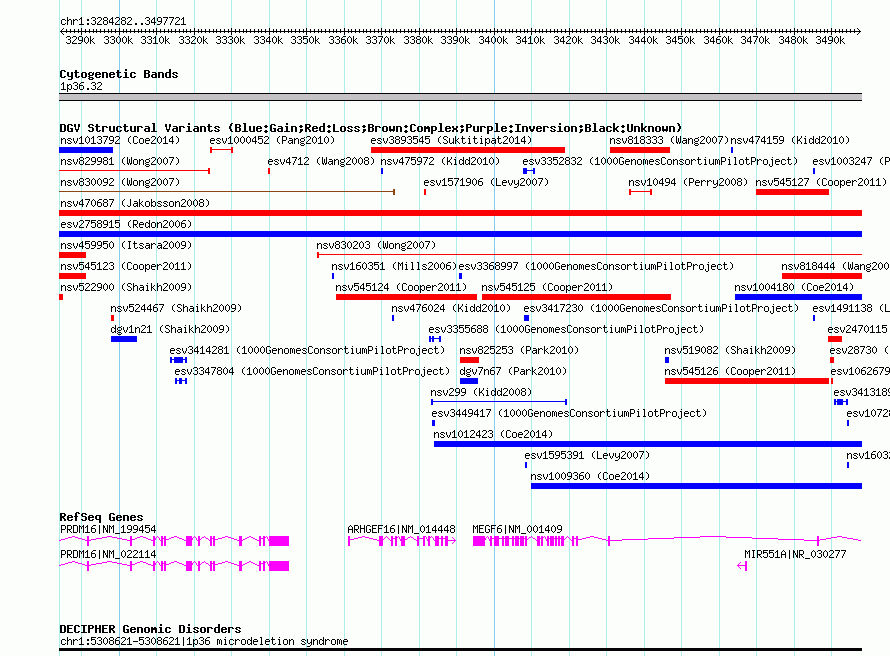Select ARHGEF16|NM_014448 gene label
This screenshot has width=890, height=656.
click(401, 529)
